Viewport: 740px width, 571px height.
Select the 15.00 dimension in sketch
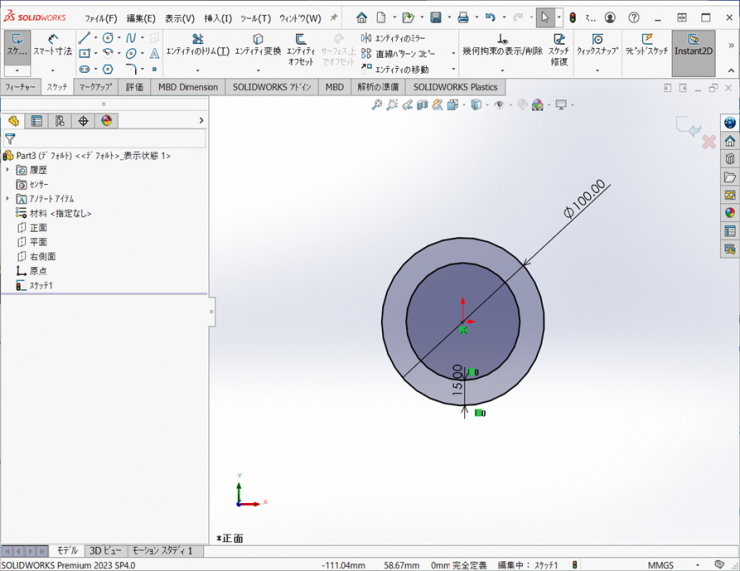[458, 381]
